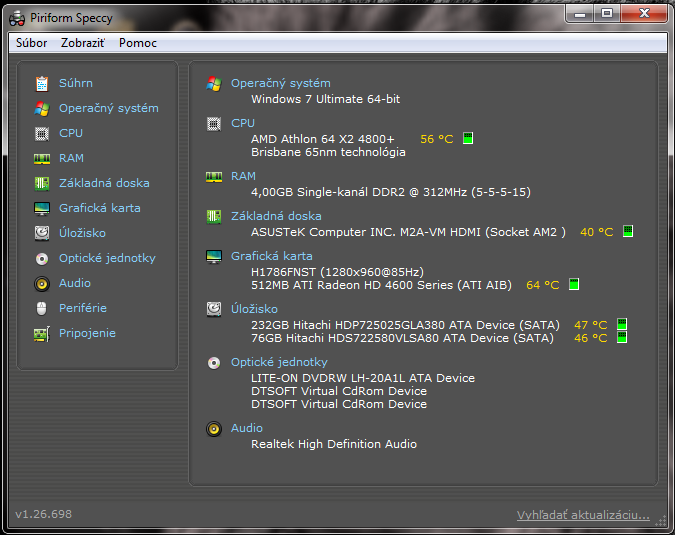
Task: Click the Úložisko hard drive icon in sidebar
Action: 42,233
